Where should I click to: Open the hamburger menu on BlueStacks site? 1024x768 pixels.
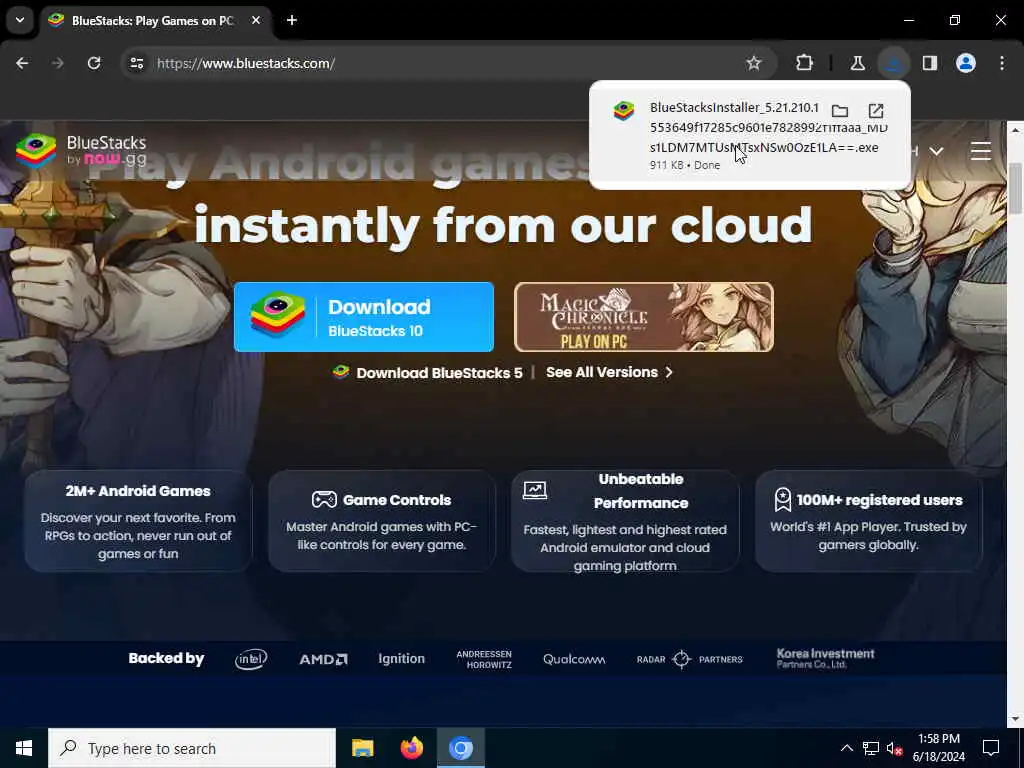[x=980, y=151]
